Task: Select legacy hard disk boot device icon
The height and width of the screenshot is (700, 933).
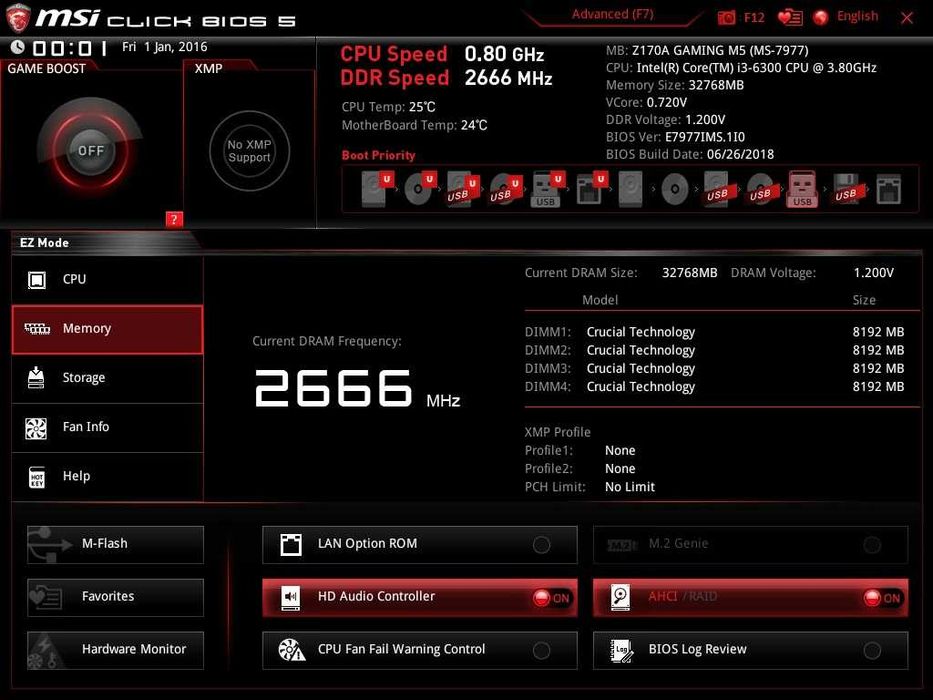Action: tap(631, 189)
